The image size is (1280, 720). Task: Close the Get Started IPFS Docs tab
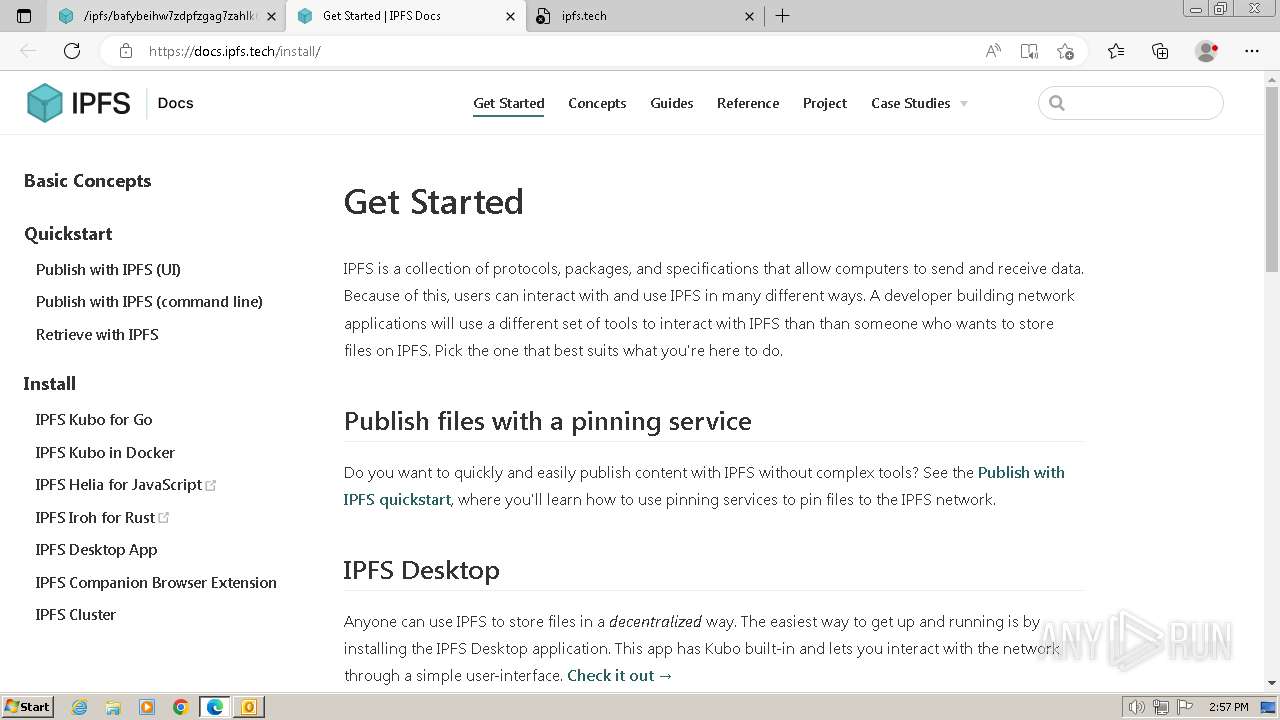pyautogui.click(x=510, y=16)
